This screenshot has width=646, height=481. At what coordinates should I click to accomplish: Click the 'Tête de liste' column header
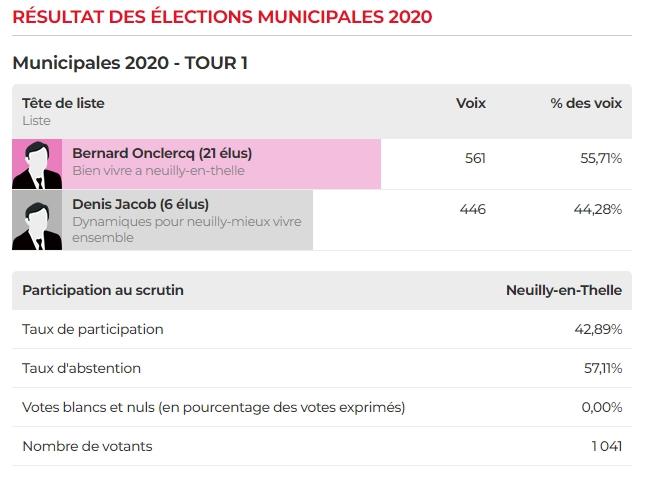[63, 103]
